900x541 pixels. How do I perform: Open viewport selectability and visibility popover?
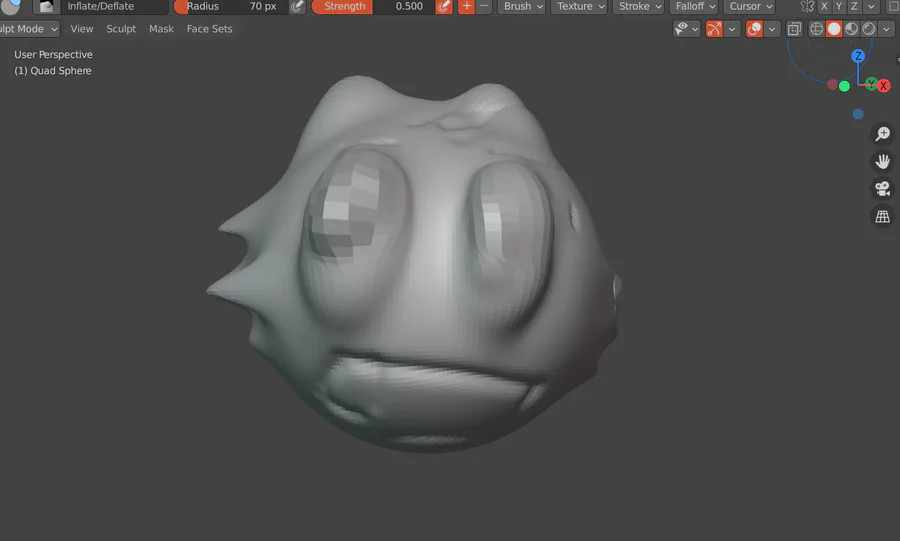686,29
